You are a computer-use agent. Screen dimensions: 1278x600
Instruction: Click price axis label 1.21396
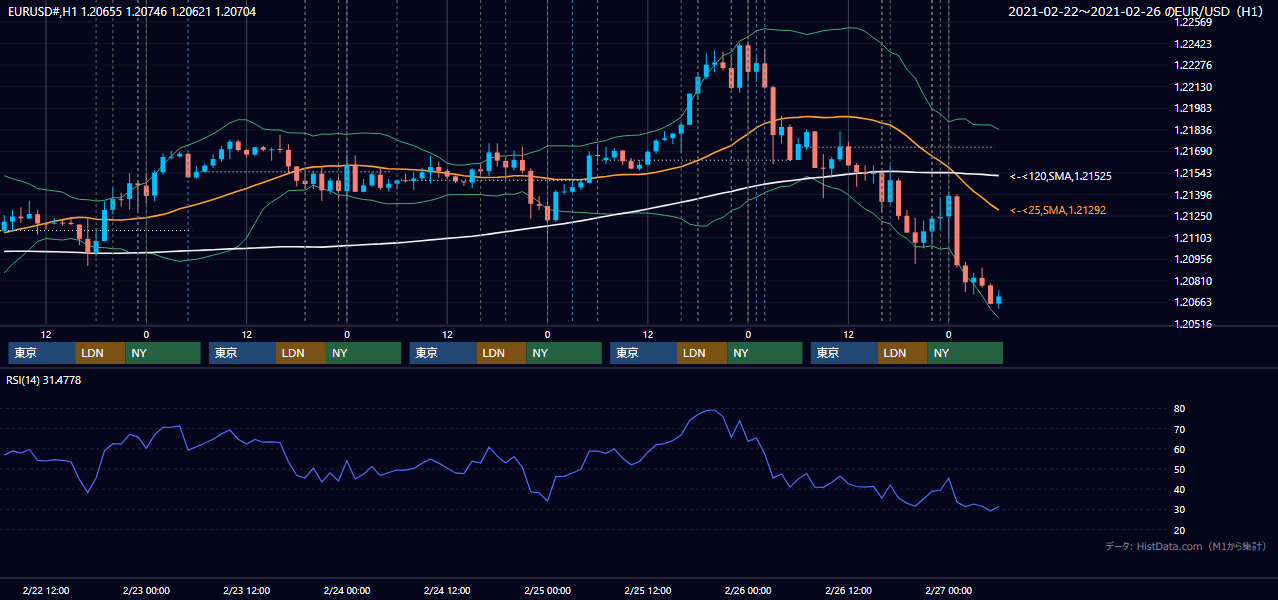pyautogui.click(x=1193, y=195)
